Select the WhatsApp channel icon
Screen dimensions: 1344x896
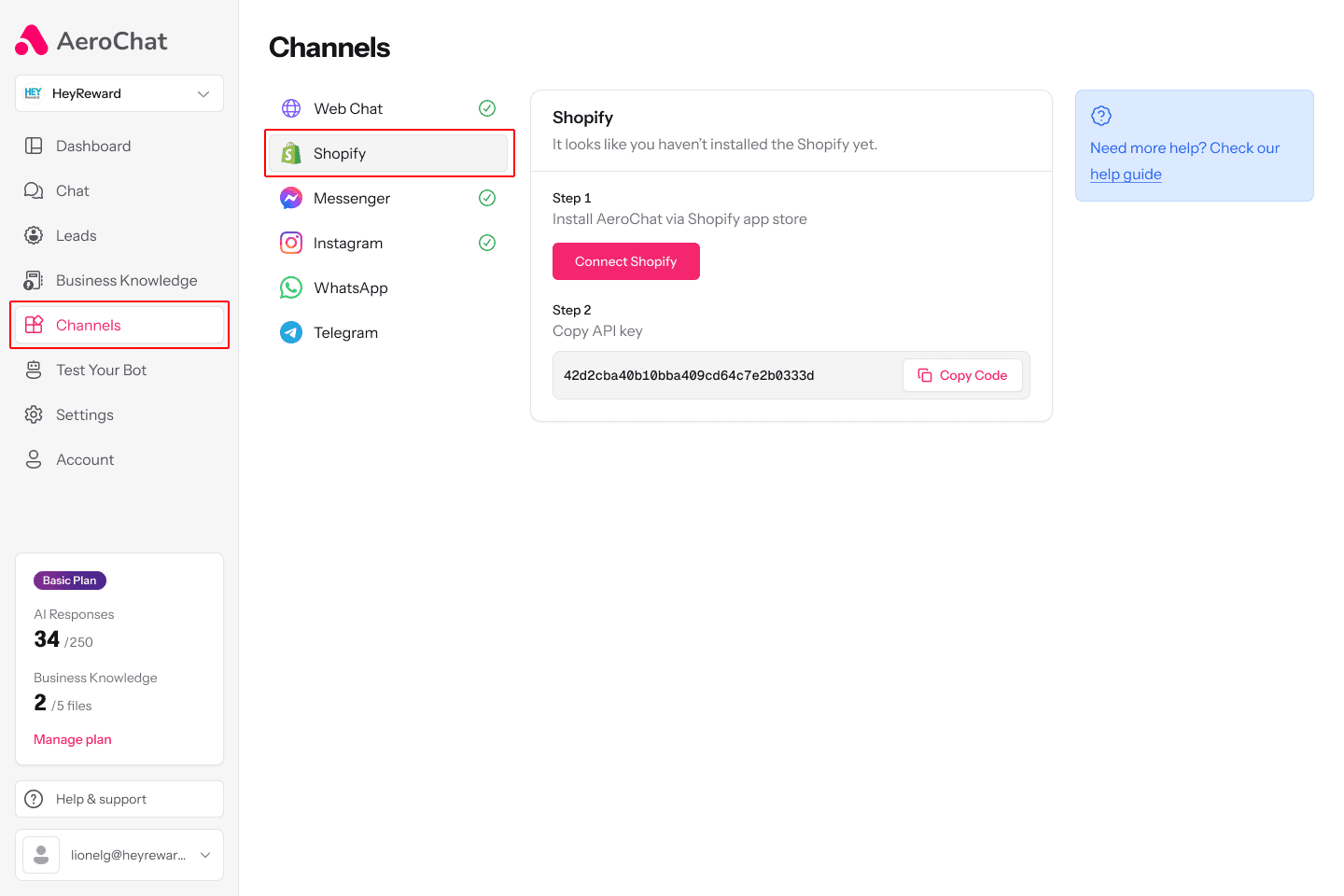coord(291,287)
